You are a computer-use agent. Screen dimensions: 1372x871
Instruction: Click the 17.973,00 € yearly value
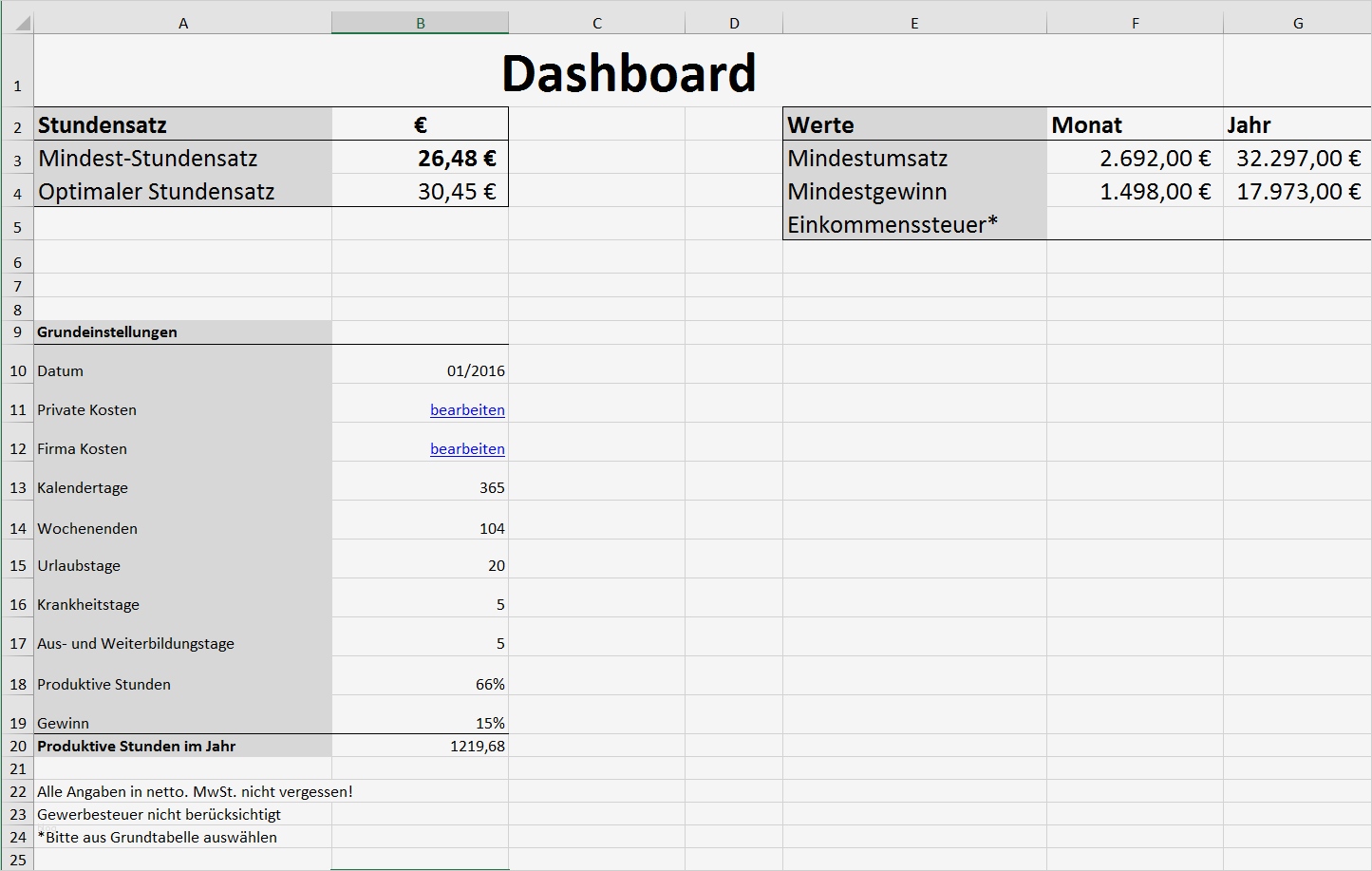point(1297,191)
